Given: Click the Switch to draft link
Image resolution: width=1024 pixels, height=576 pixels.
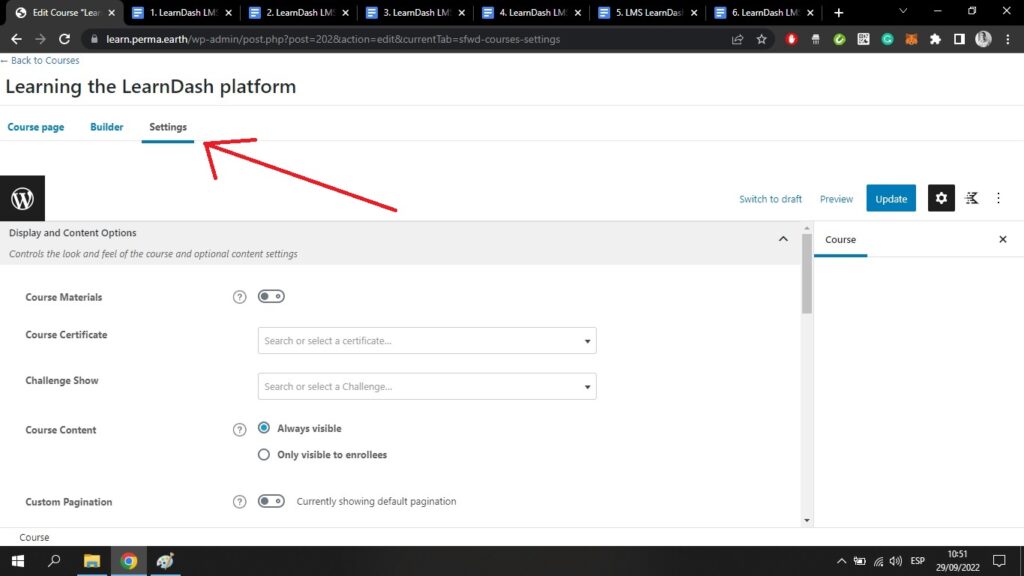Looking at the screenshot, I should (x=770, y=199).
